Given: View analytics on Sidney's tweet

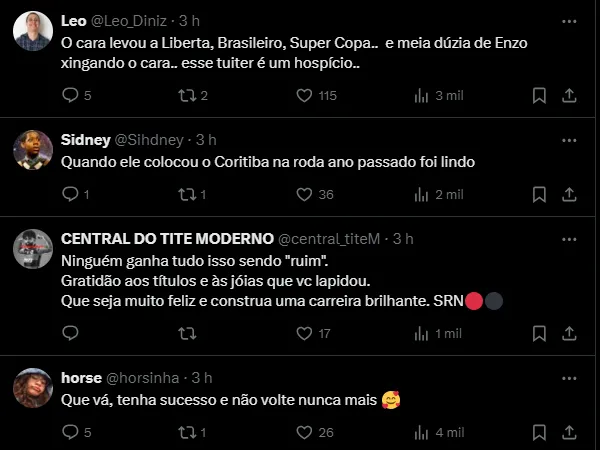Looking at the screenshot, I should tap(421, 194).
